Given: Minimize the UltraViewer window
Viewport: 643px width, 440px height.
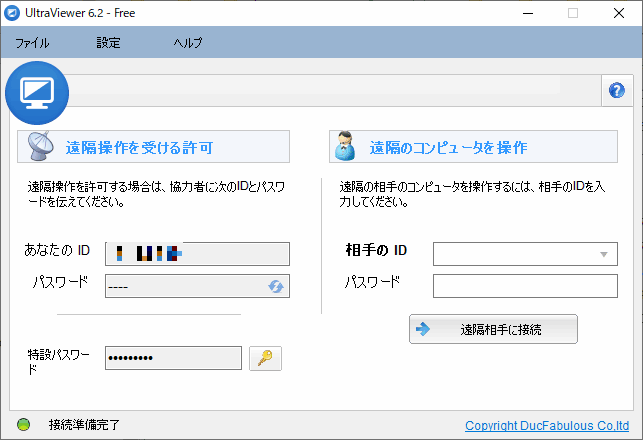Looking at the screenshot, I should point(528,13).
